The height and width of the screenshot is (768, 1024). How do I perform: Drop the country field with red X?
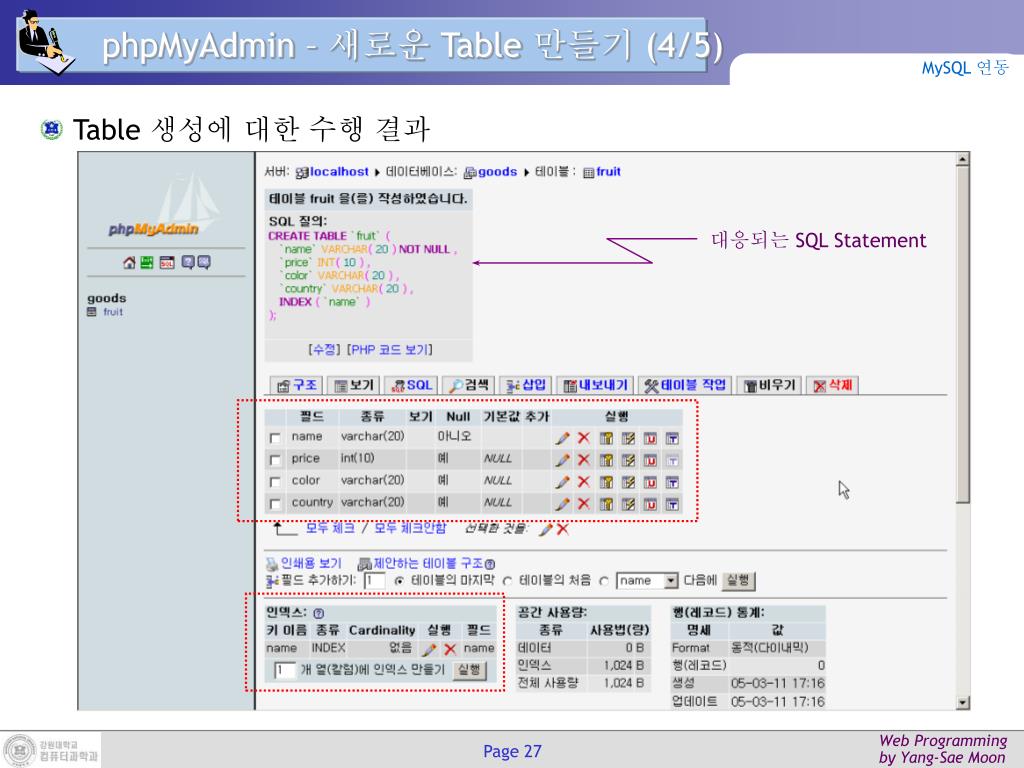pos(584,504)
